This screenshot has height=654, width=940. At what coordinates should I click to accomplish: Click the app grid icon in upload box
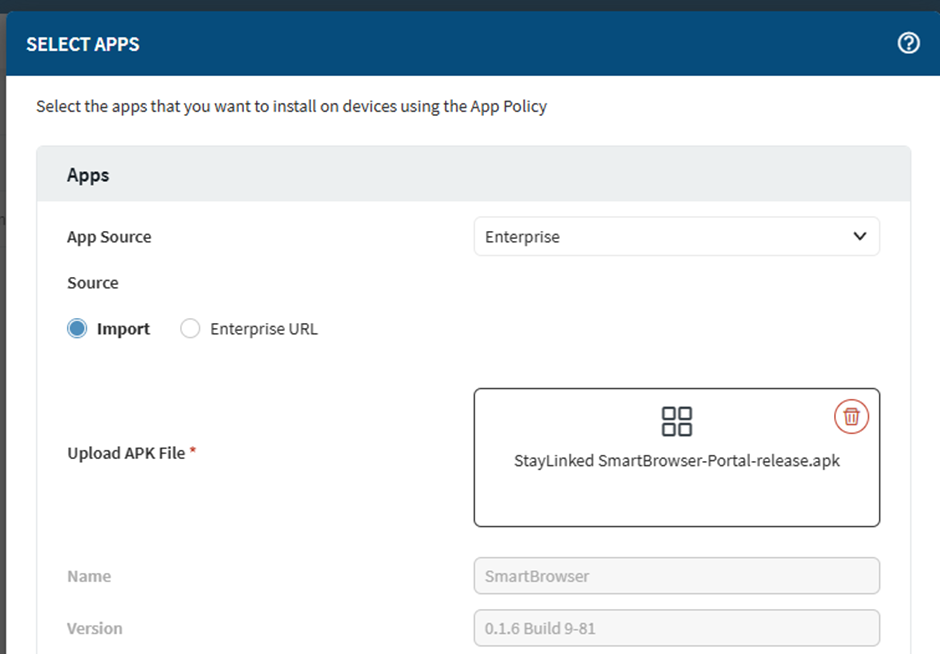677,421
